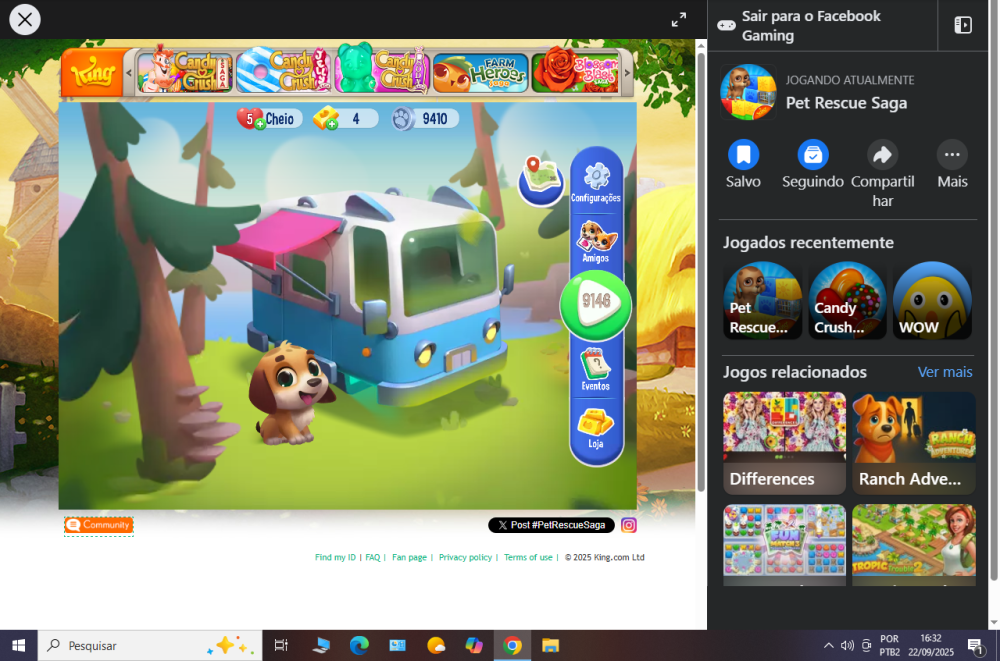The height and width of the screenshot is (661, 1000).
Task: Toggle the Salvo bookmark button
Action: pyautogui.click(x=744, y=155)
